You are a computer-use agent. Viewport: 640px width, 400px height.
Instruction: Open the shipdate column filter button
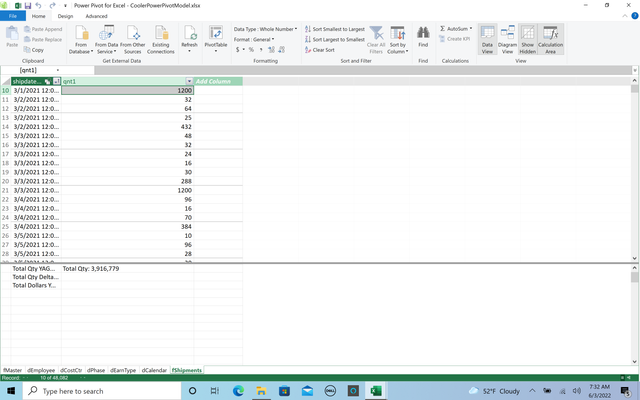coord(56,81)
